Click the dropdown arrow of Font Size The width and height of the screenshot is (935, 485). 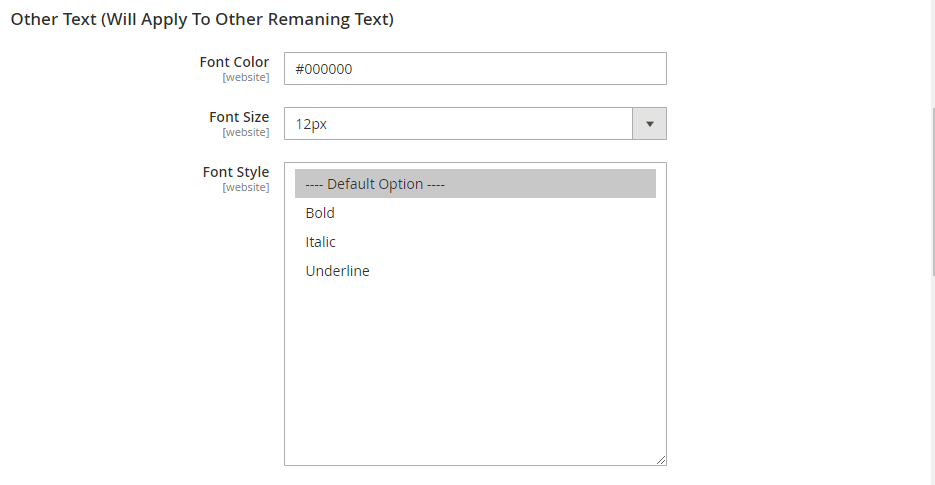click(x=649, y=123)
